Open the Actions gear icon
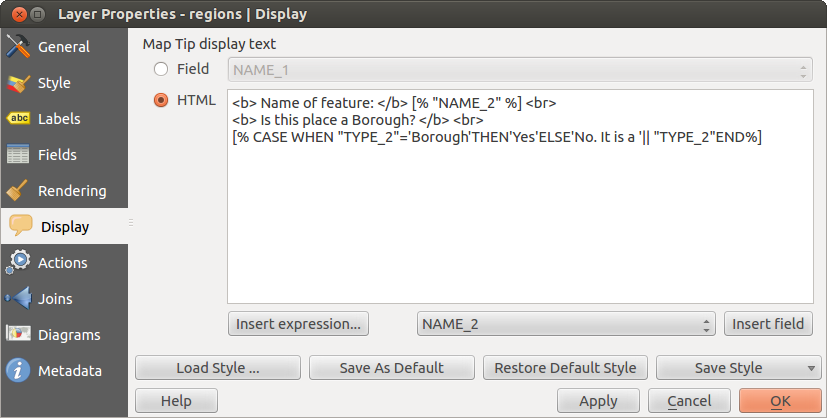The height and width of the screenshot is (418, 827). coord(17,263)
